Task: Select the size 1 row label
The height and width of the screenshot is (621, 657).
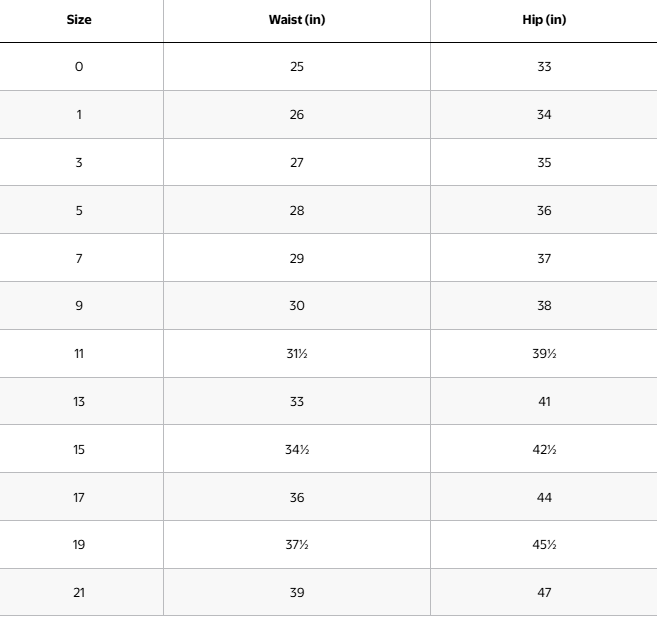Action: (79, 115)
